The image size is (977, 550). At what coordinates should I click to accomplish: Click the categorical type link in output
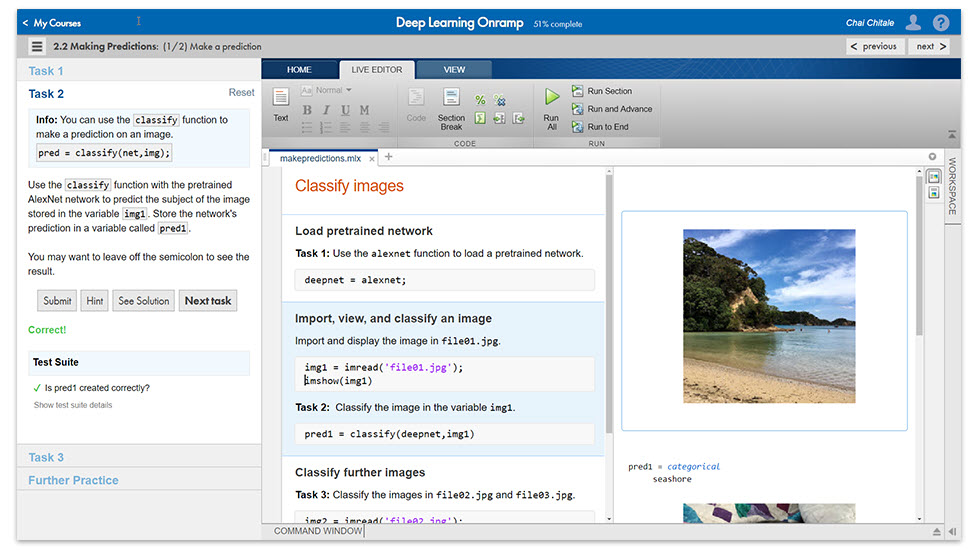[693, 467]
